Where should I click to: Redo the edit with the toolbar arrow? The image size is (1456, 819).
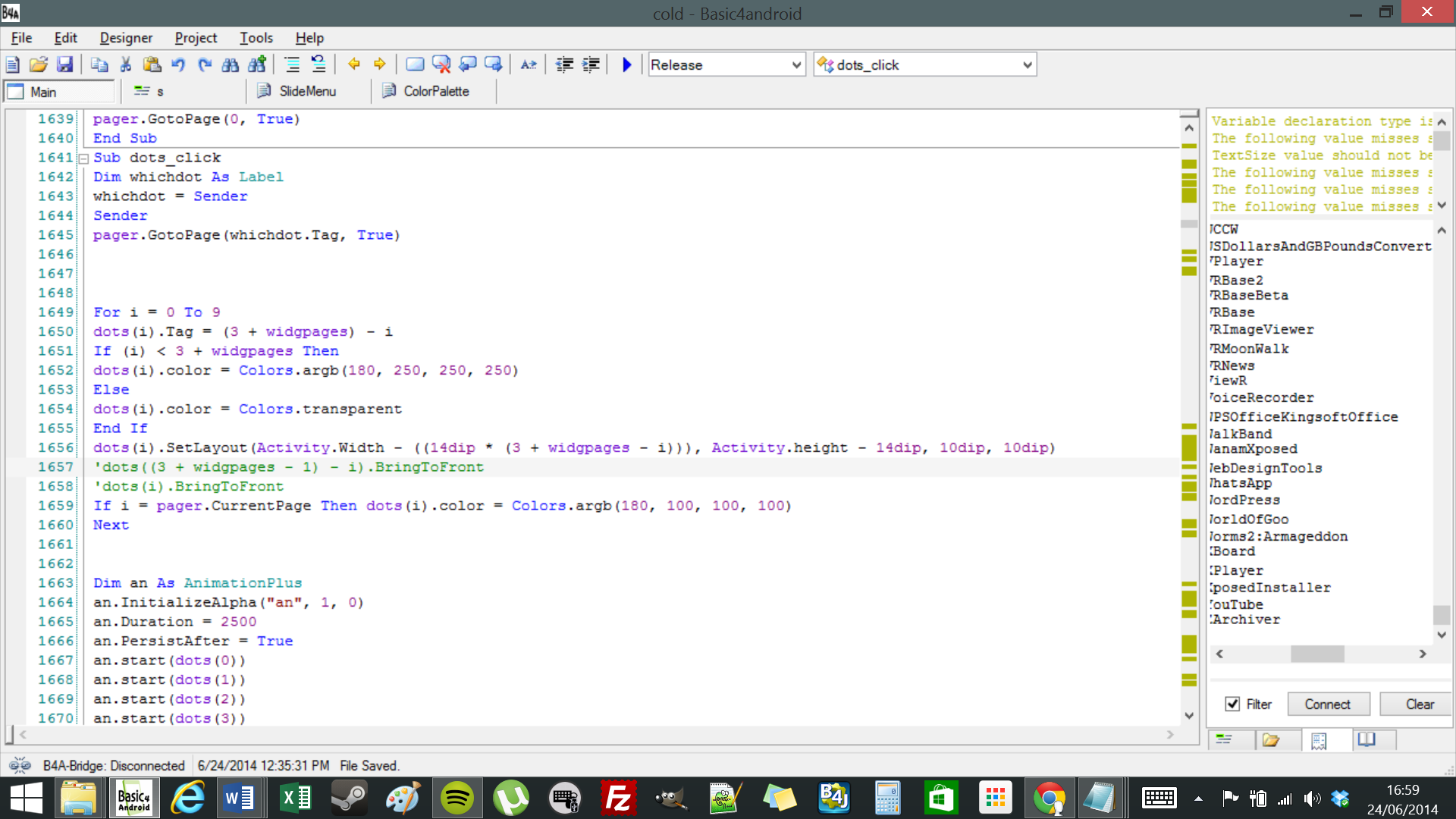pos(205,64)
